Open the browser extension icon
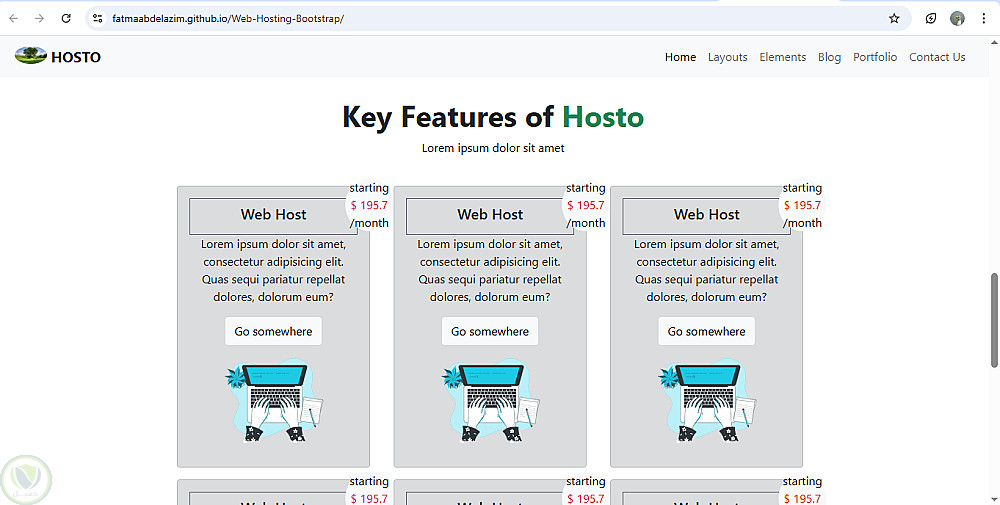The height and width of the screenshot is (505, 1000). pyautogui.click(x=930, y=18)
